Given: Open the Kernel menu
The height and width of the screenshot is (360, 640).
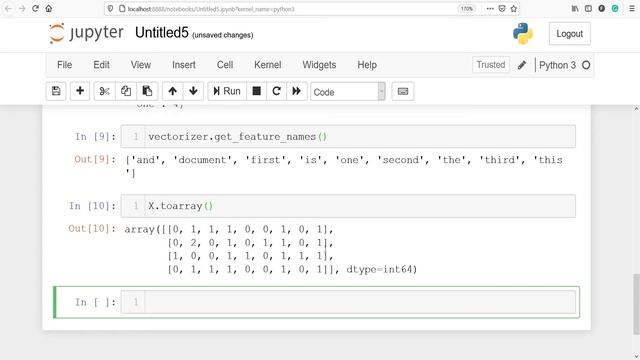Looking at the screenshot, I should point(268,65).
